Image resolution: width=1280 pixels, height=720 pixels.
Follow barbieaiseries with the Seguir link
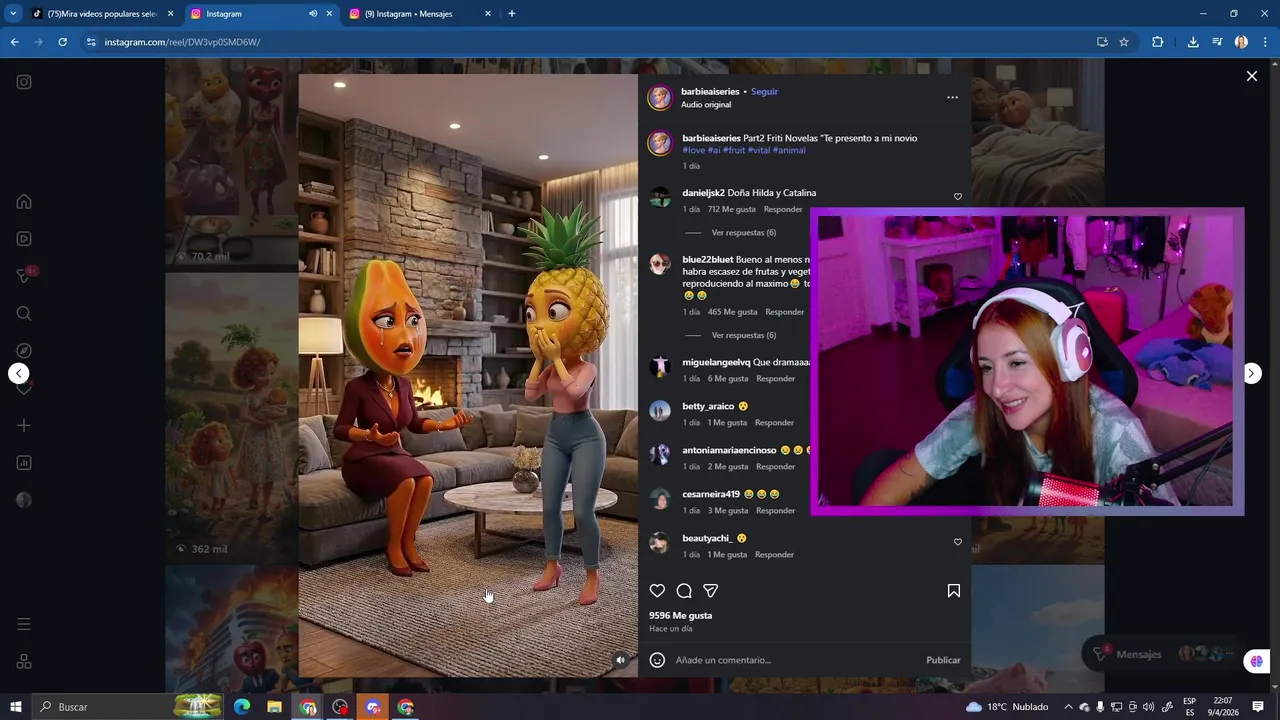(764, 92)
